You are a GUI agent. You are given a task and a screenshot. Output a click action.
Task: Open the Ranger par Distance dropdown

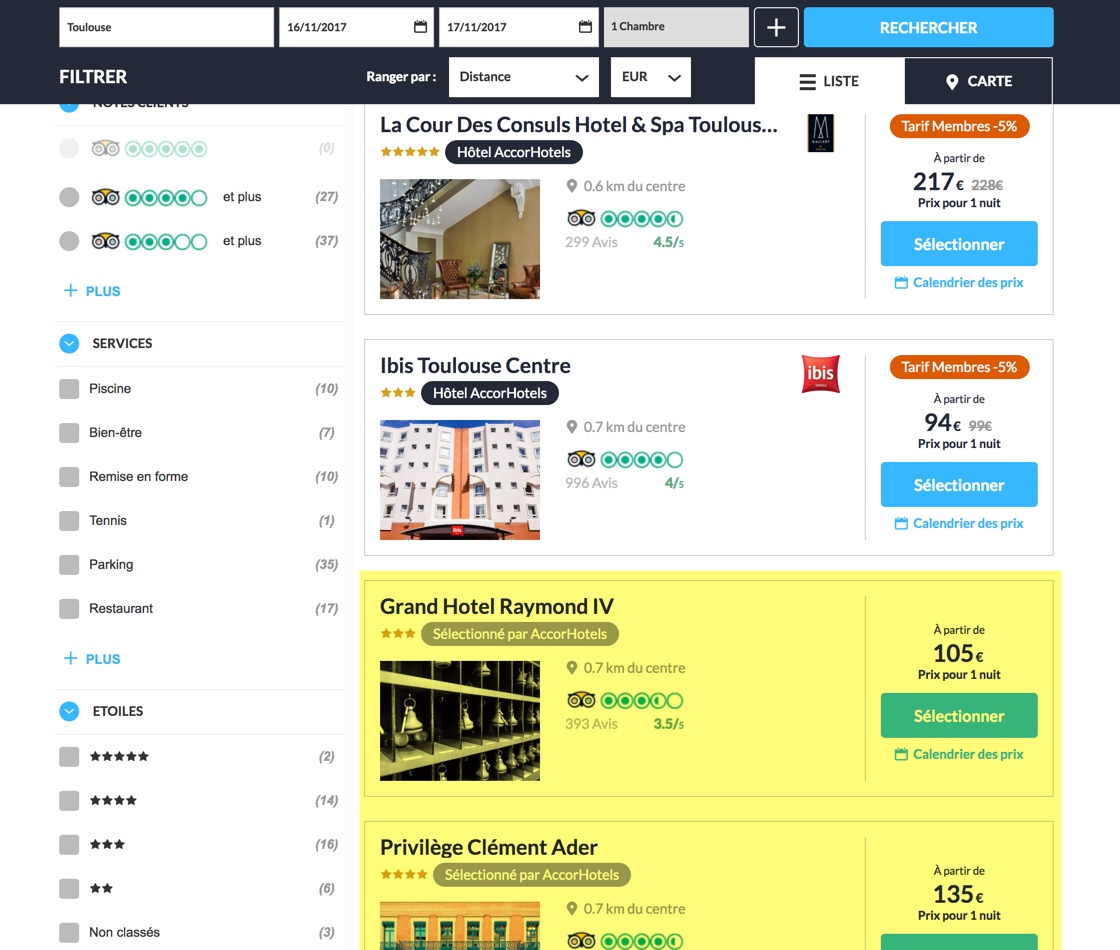[x=524, y=76]
